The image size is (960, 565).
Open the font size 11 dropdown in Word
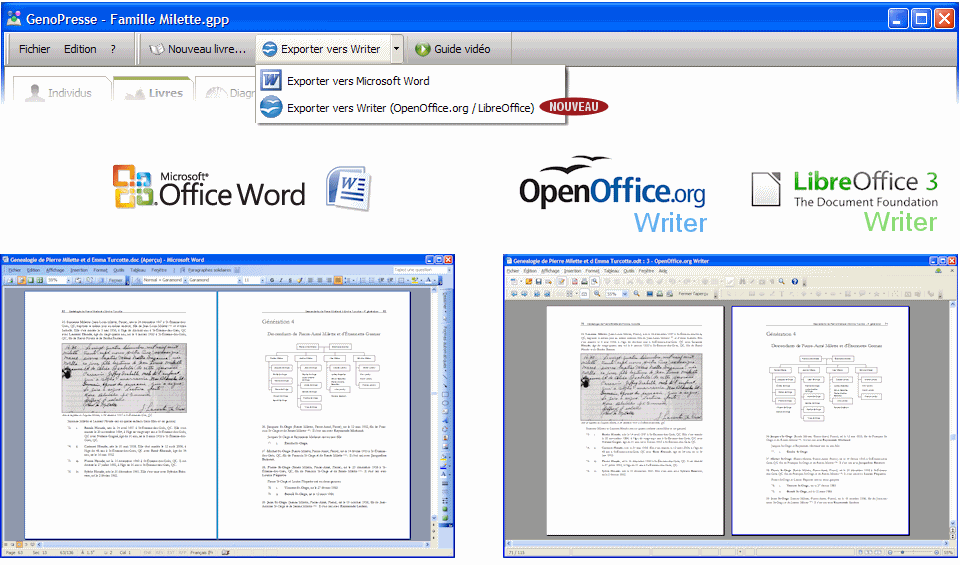coord(262,280)
